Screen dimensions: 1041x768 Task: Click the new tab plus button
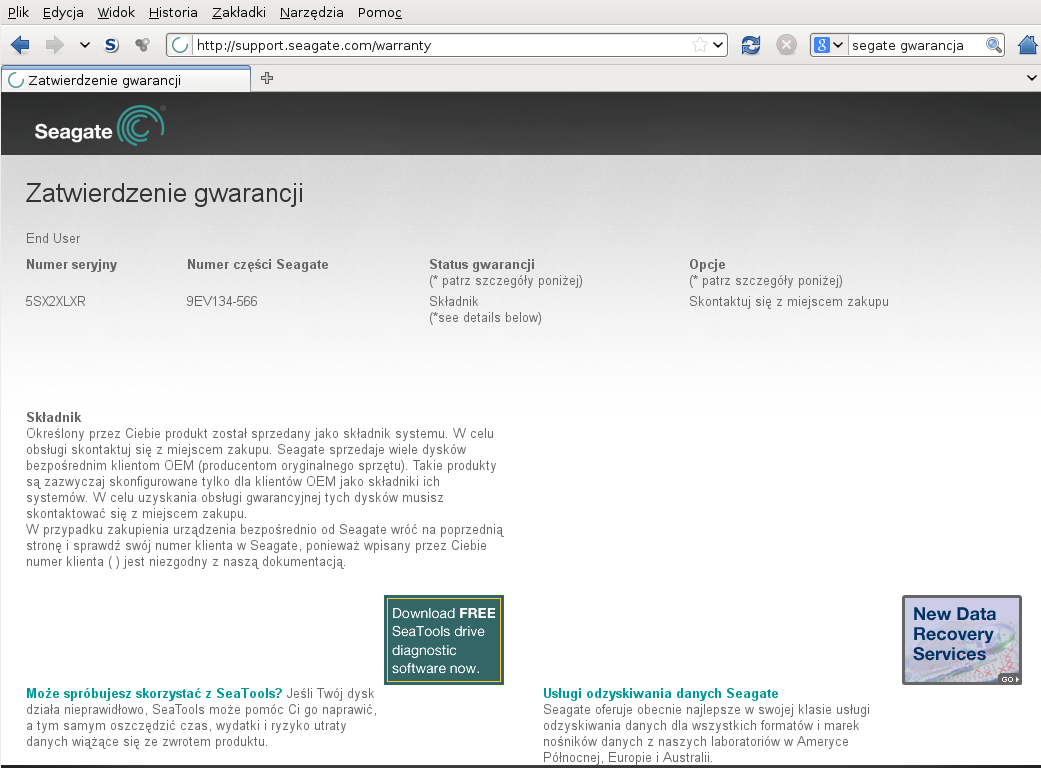pyautogui.click(x=267, y=78)
